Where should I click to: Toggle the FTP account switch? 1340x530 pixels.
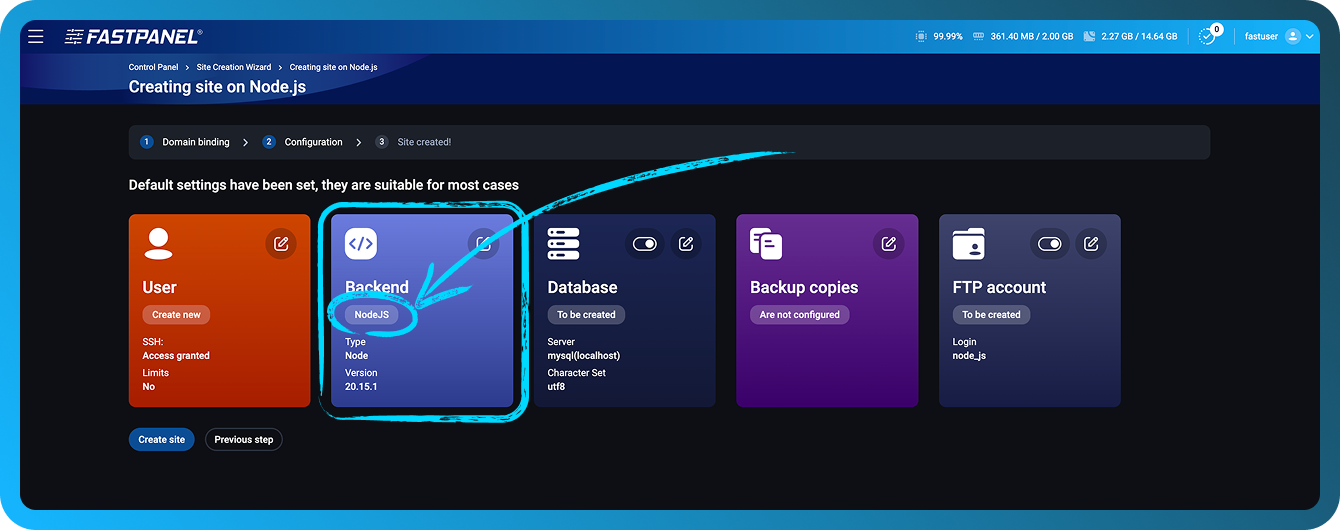click(1049, 244)
